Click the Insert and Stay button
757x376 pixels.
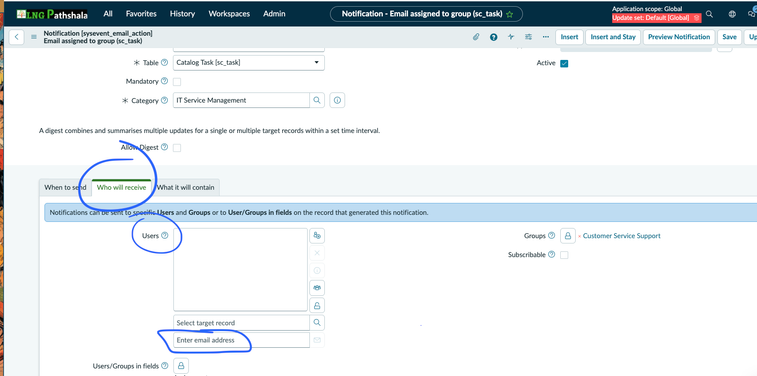613,37
